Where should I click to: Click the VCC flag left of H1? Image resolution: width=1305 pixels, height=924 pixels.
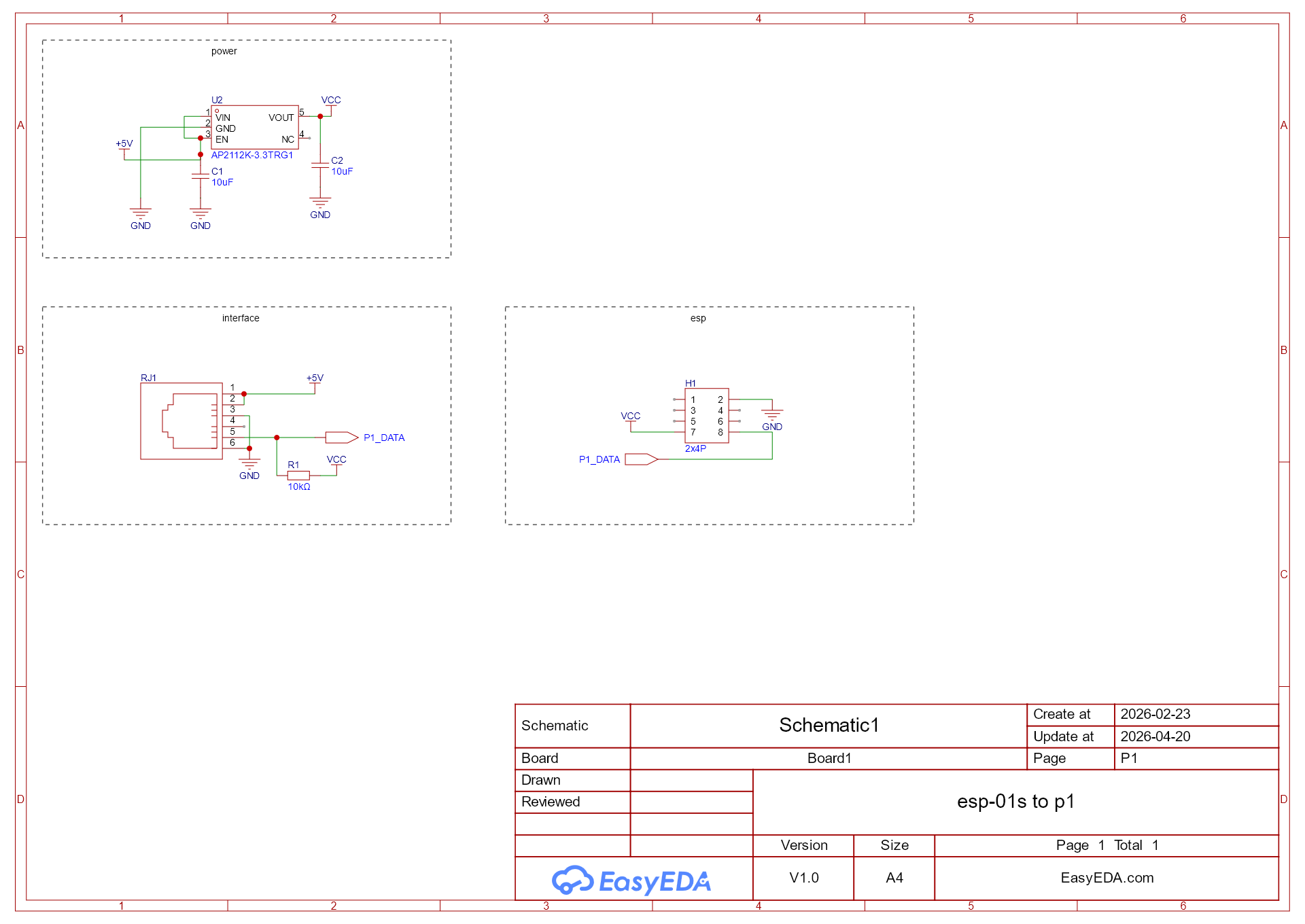pos(631,419)
